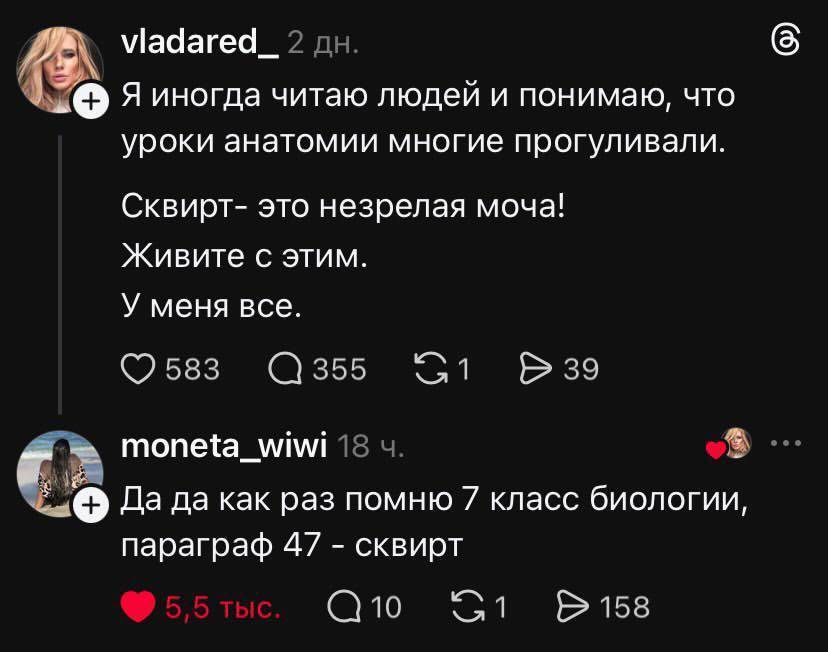Viewport: 828px width, 652px height.
Task: Repost vladared_'s post with the repost icon
Action: coord(432,369)
